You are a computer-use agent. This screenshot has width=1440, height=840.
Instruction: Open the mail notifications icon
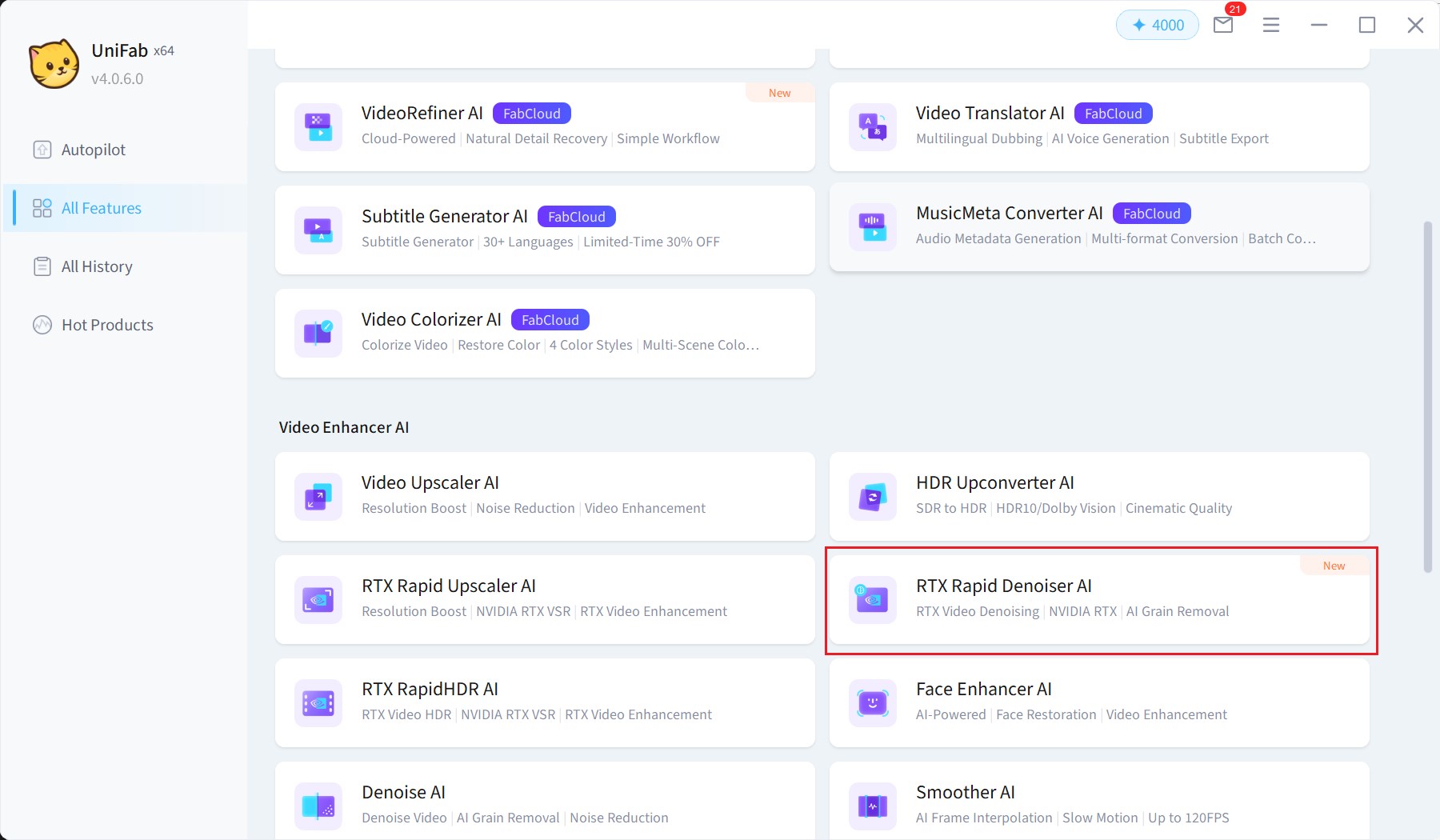point(1223,25)
